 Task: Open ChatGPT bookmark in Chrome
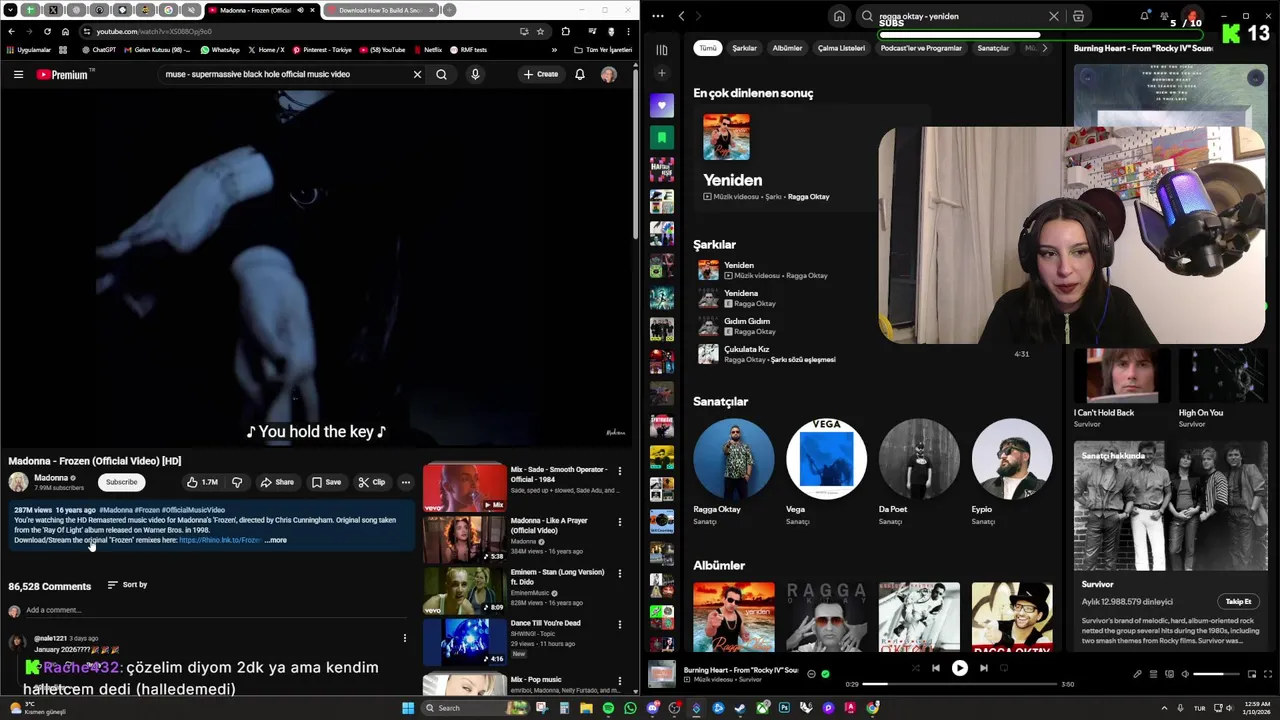98,50
